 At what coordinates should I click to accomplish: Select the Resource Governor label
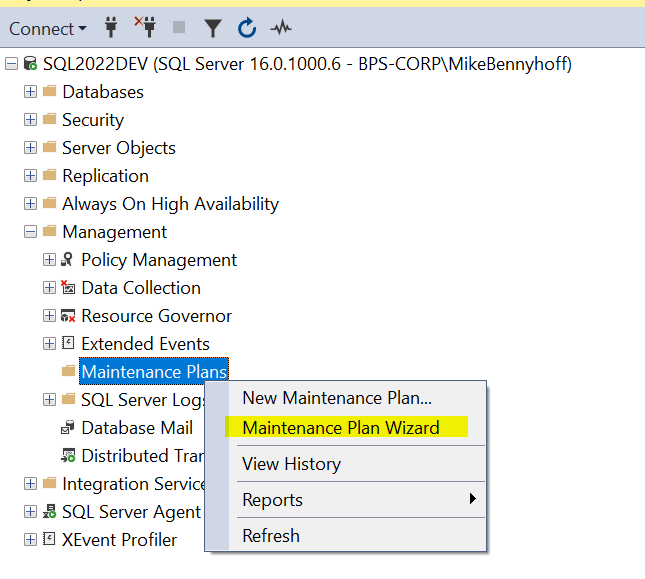pos(156,316)
